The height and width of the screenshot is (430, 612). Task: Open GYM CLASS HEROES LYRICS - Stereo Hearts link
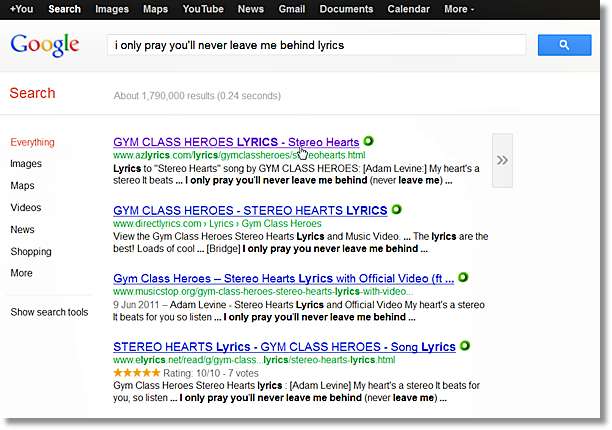(x=236, y=142)
